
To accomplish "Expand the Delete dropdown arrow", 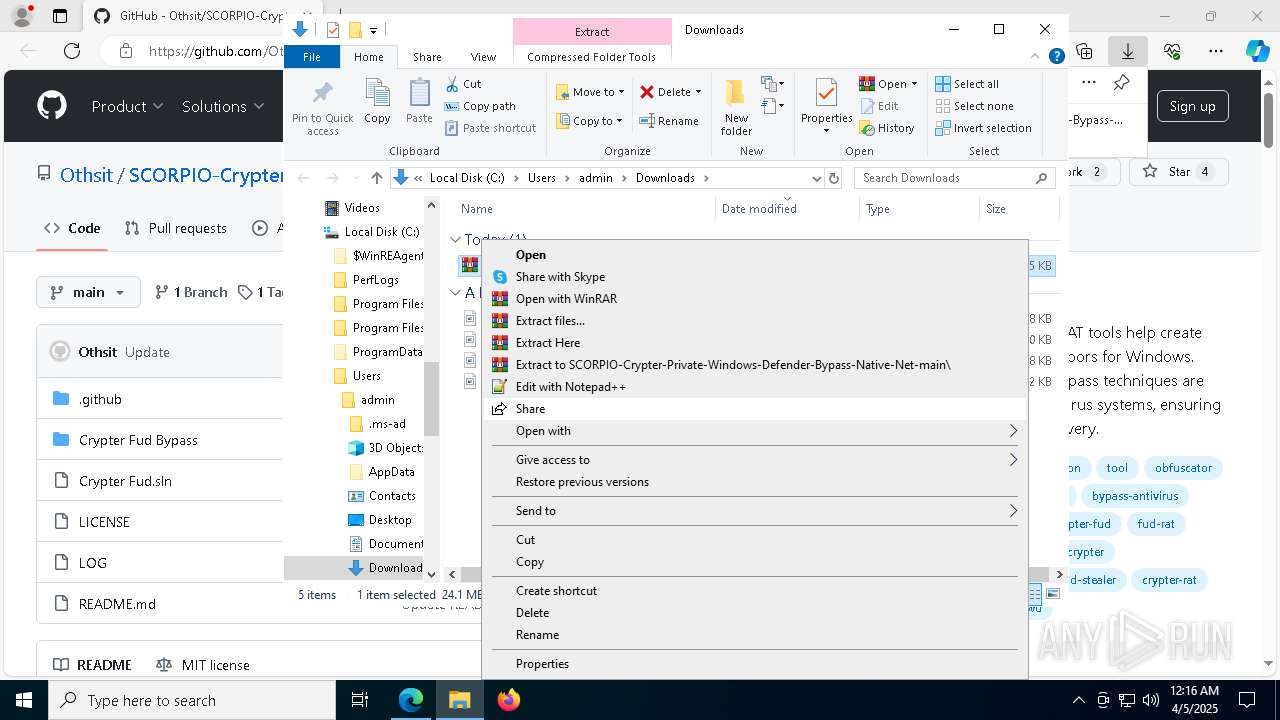I will tap(698, 92).
